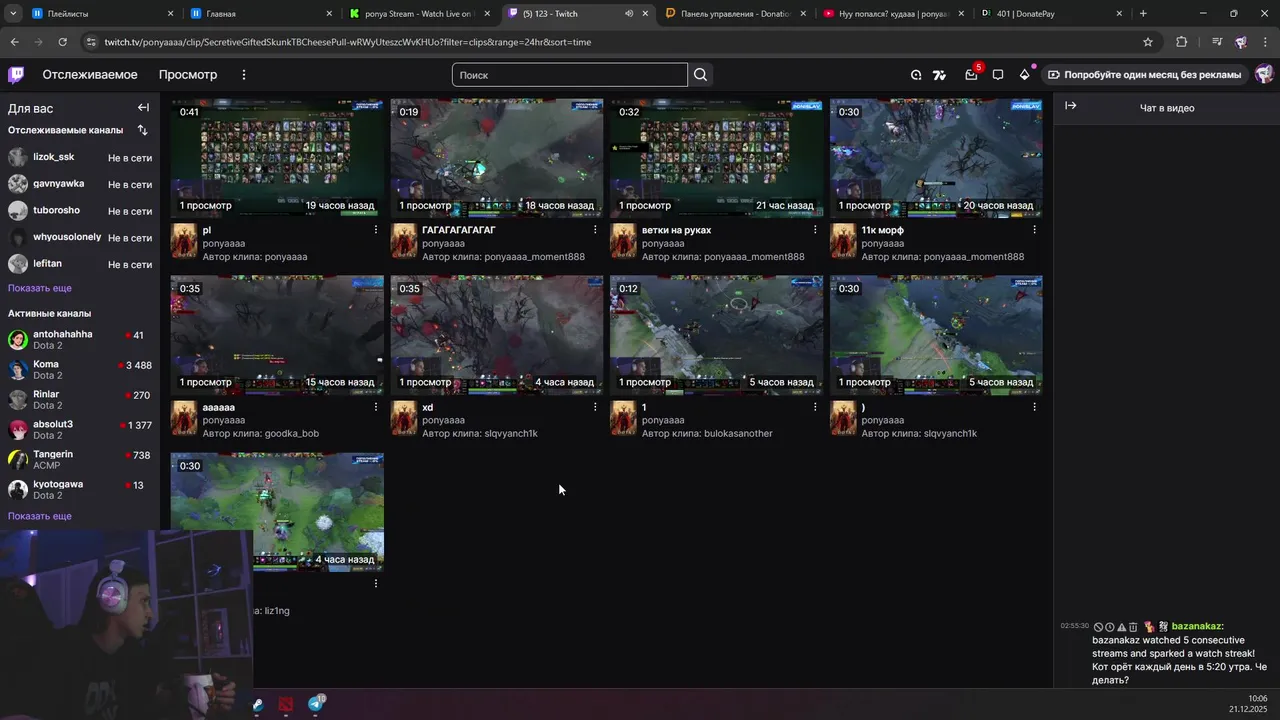The height and width of the screenshot is (720, 1280).
Task: Open options for clip by bulokasanother
Action: [x=815, y=407]
